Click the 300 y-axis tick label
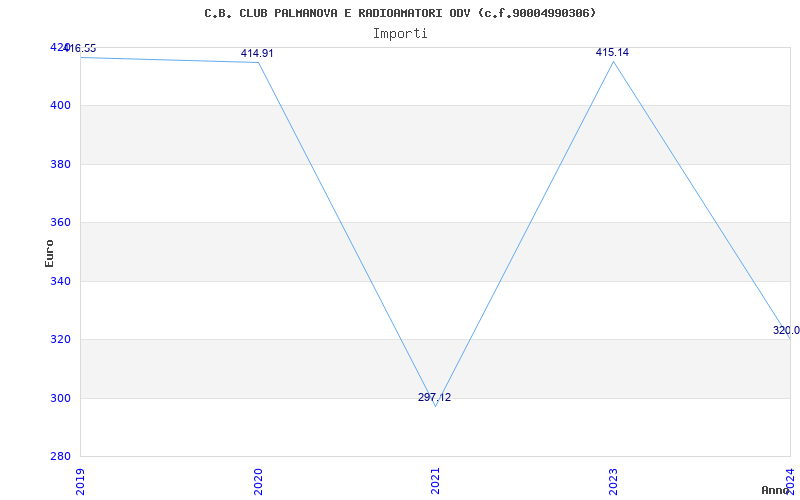This screenshot has height=500, width=800. tap(59, 398)
